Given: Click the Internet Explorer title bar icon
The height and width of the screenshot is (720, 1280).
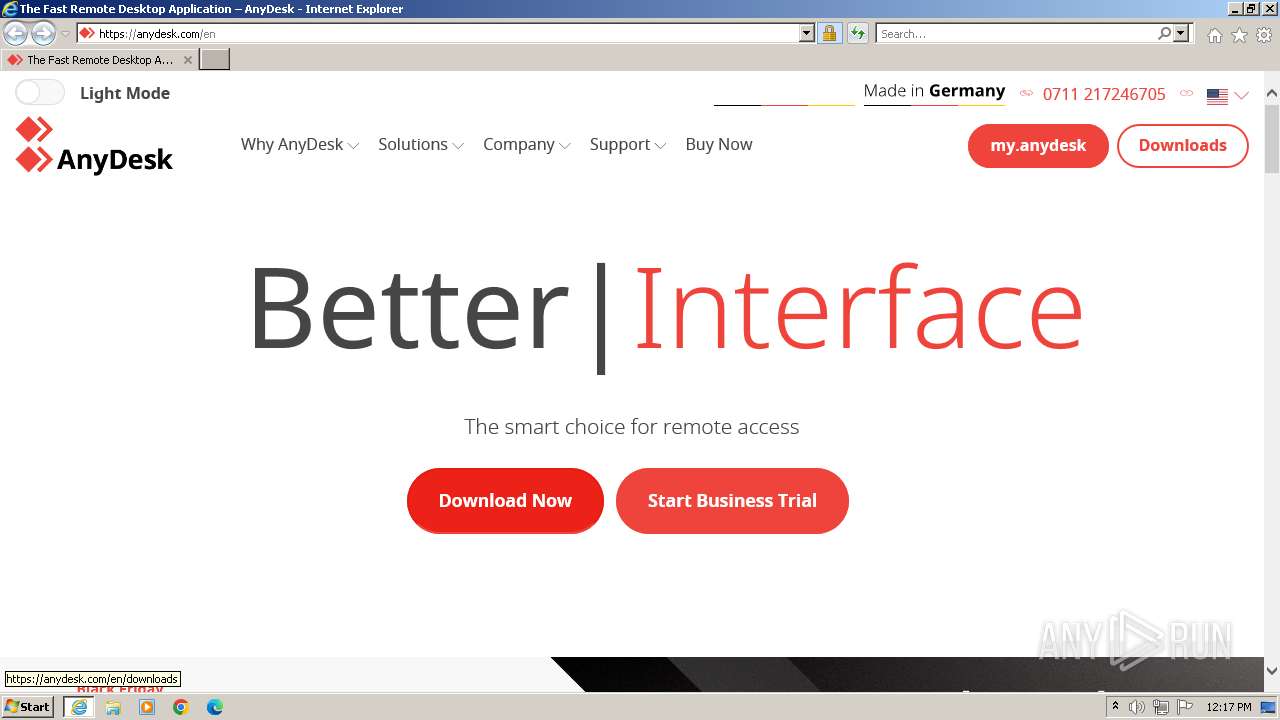Looking at the screenshot, I should [10, 9].
